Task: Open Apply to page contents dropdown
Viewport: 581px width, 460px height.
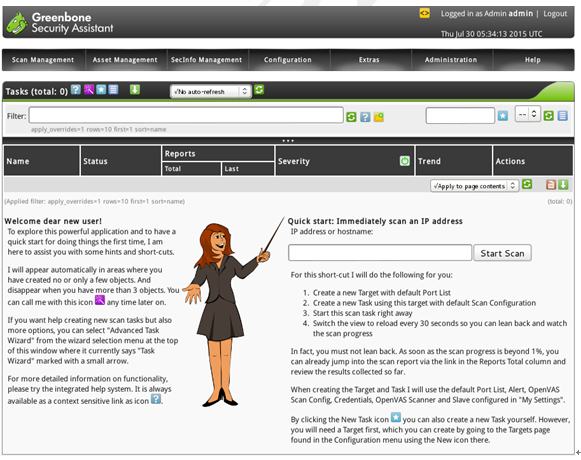Action: pos(474,186)
